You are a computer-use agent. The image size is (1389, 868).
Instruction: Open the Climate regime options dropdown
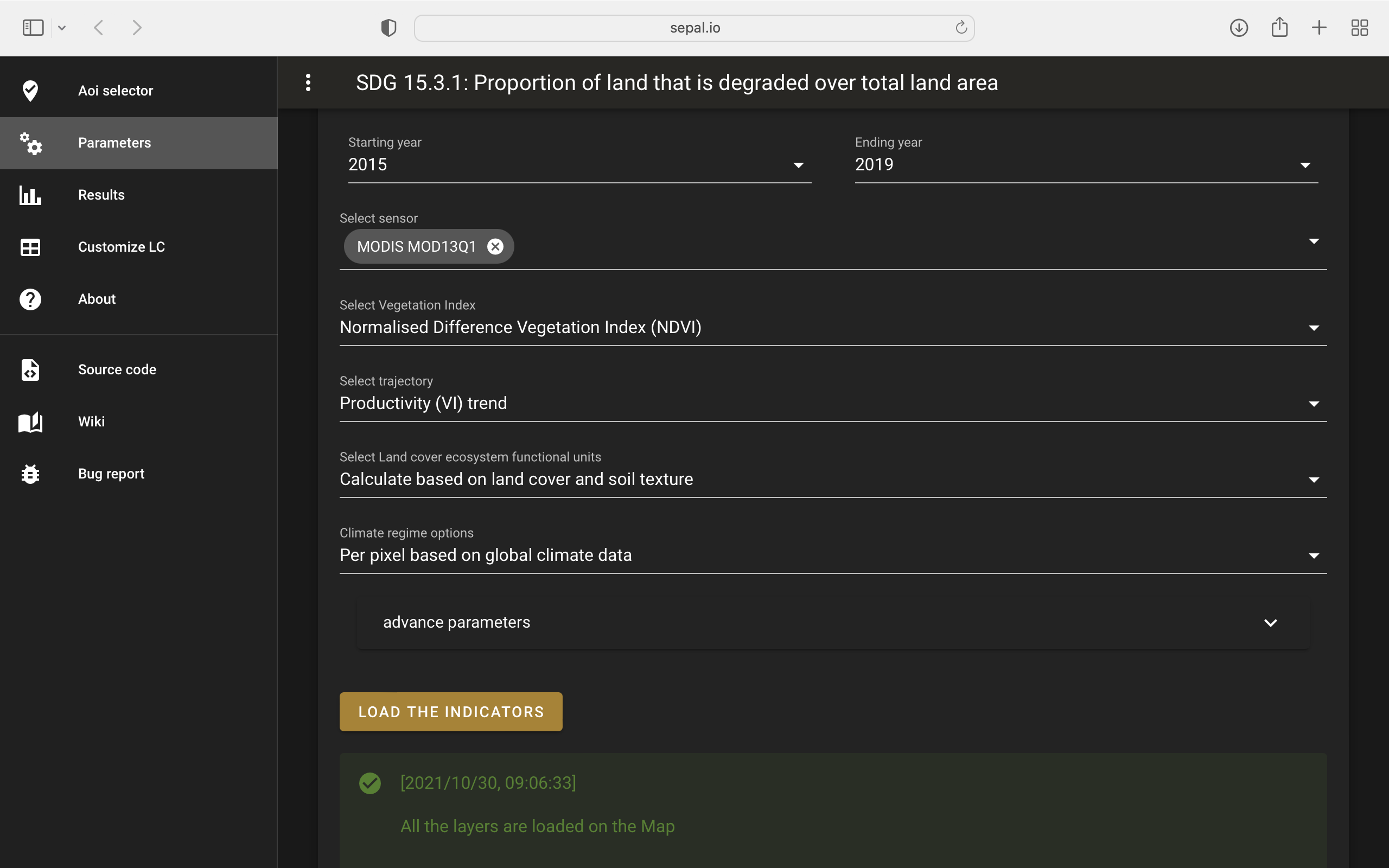point(832,556)
